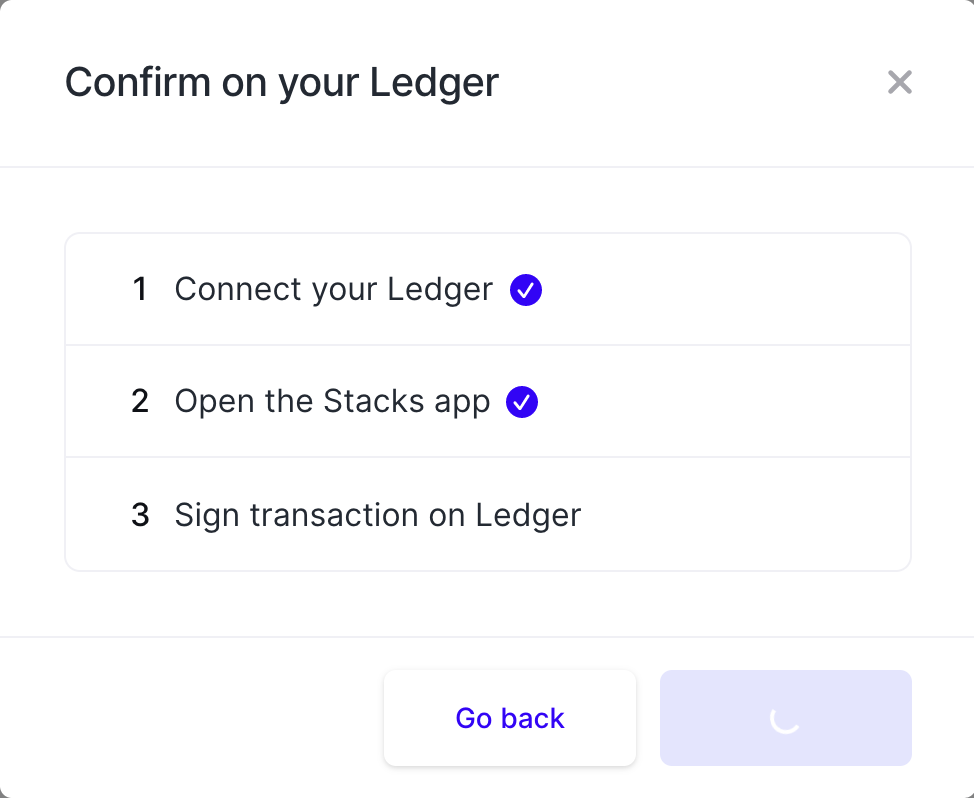Open details for Sign transaction on Ledger step
This screenshot has height=798, width=974.
pos(378,514)
